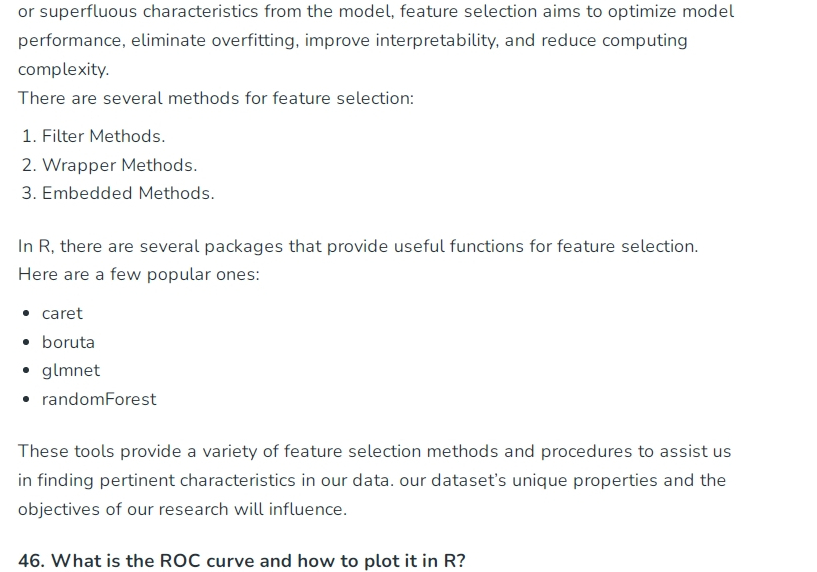
Task: Click the line starting 'or superfluous characteristics'
Action: 376,11
